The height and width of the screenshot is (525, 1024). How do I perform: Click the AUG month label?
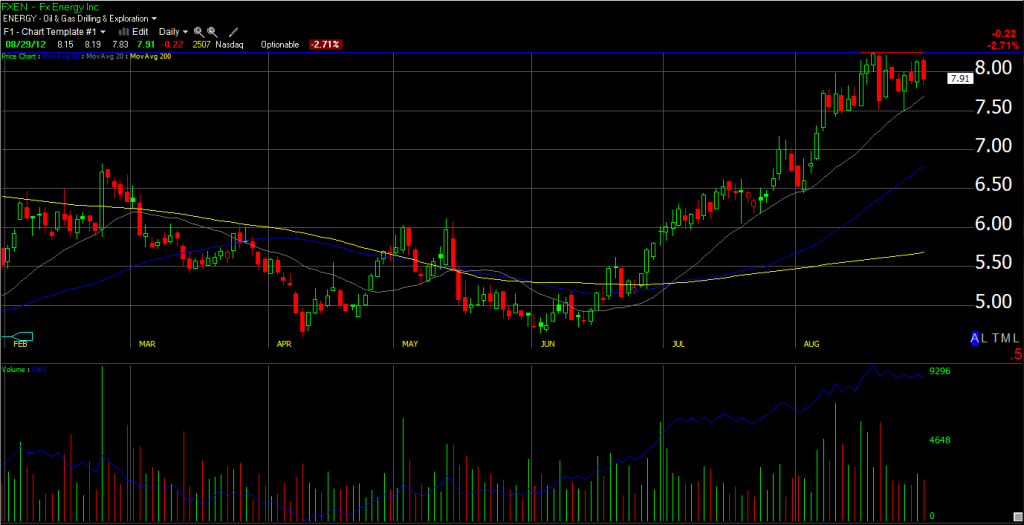coord(812,343)
